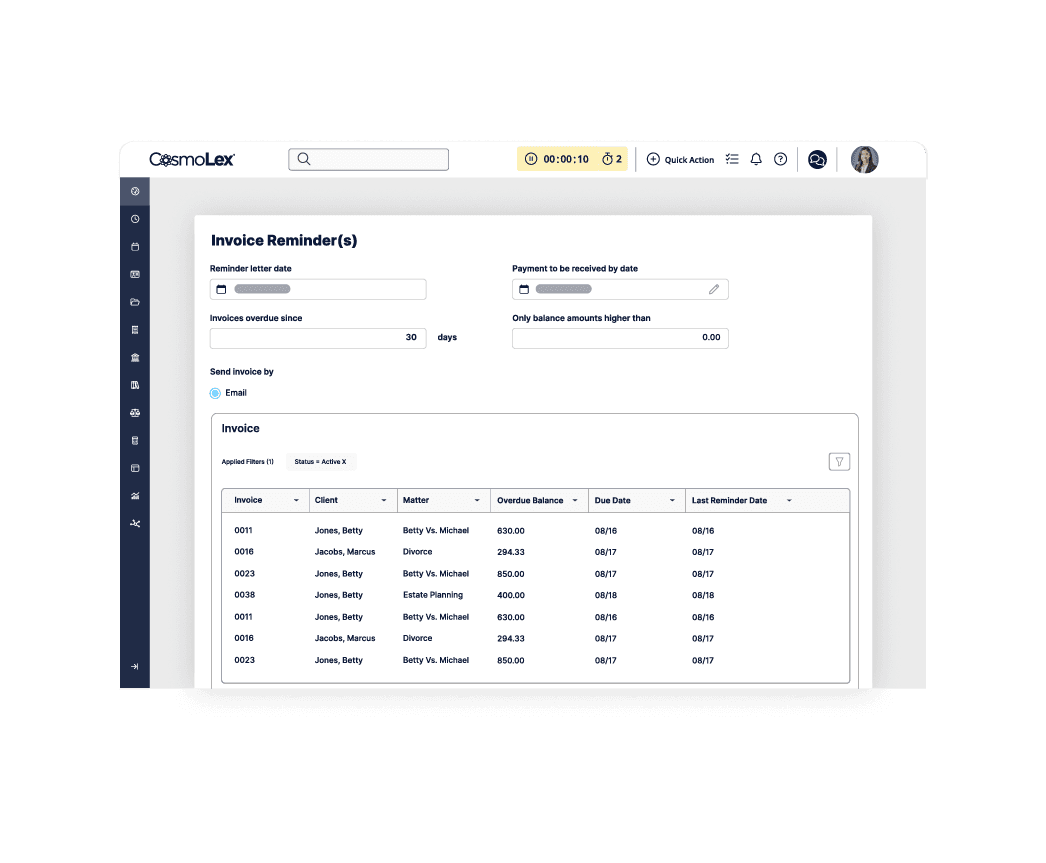Expand the Overdue Balance column dropdown

575,501
